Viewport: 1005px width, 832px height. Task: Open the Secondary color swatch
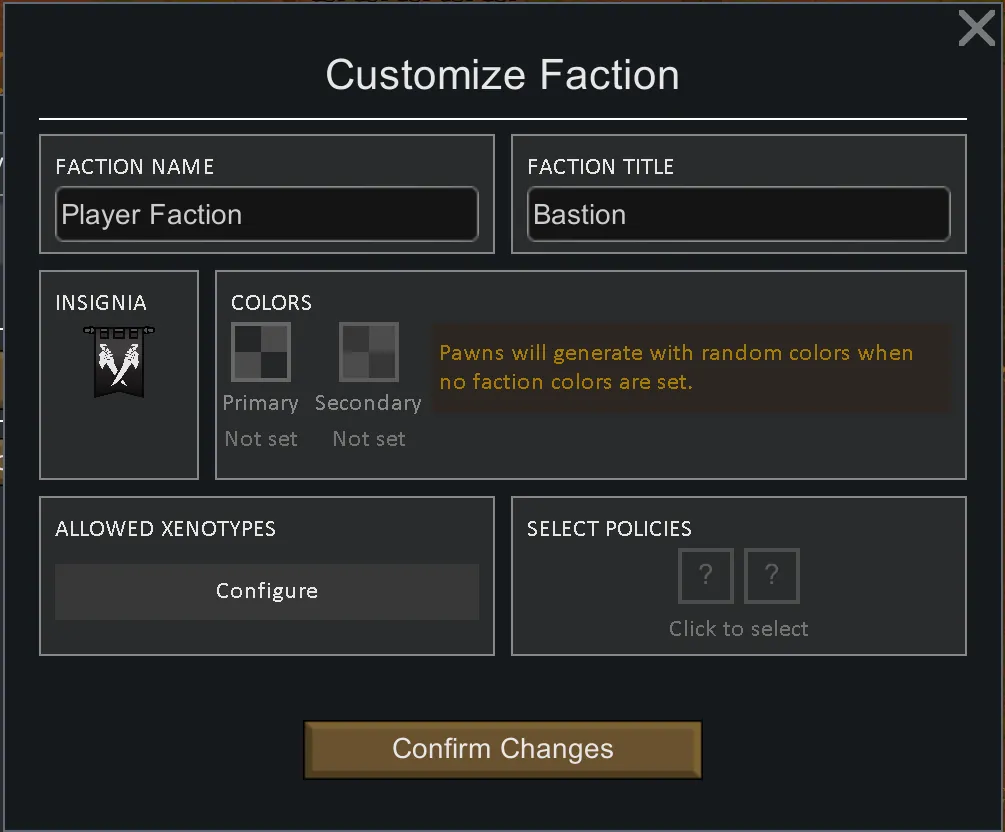click(369, 351)
